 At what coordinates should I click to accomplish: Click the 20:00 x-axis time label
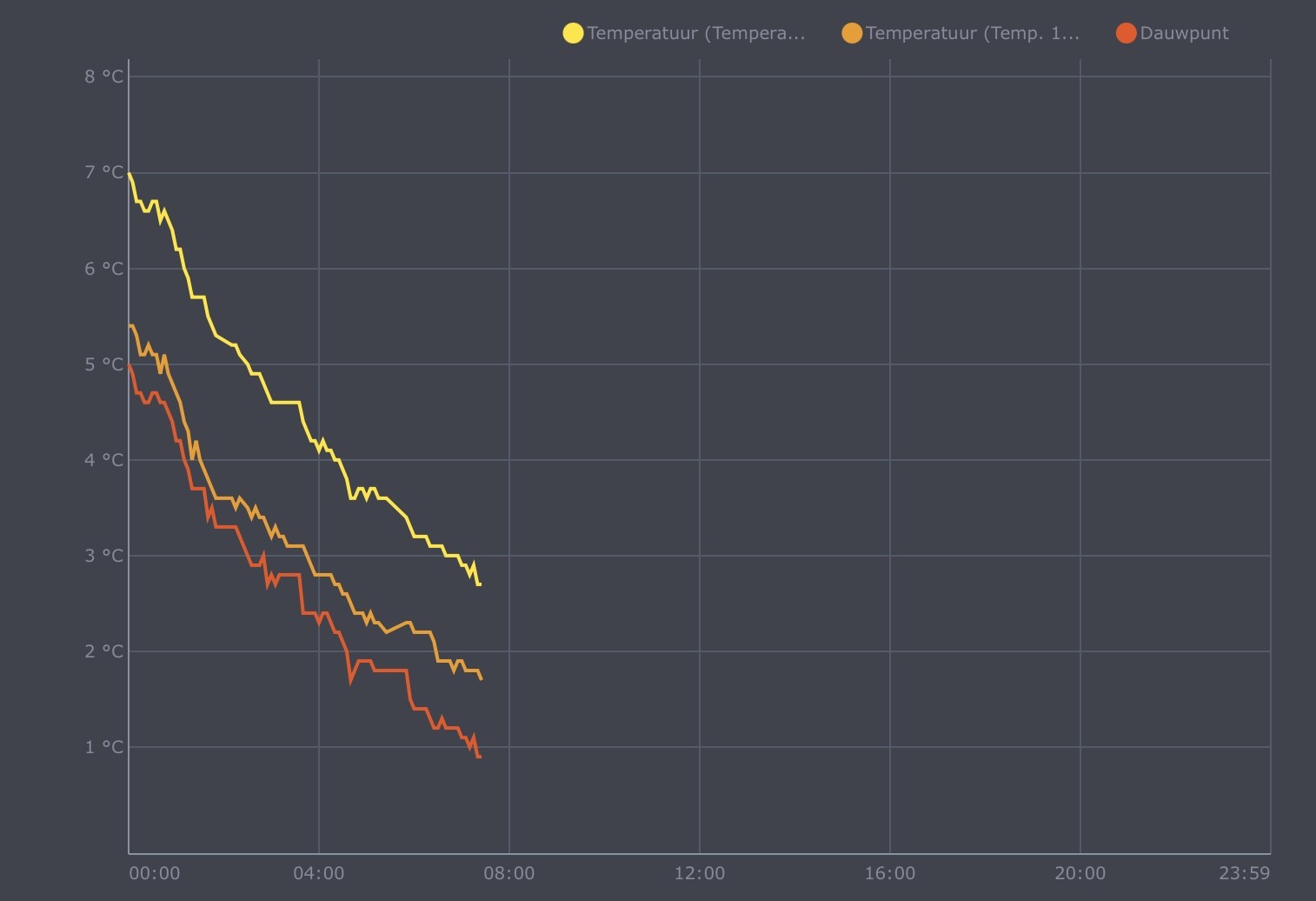(1080, 873)
